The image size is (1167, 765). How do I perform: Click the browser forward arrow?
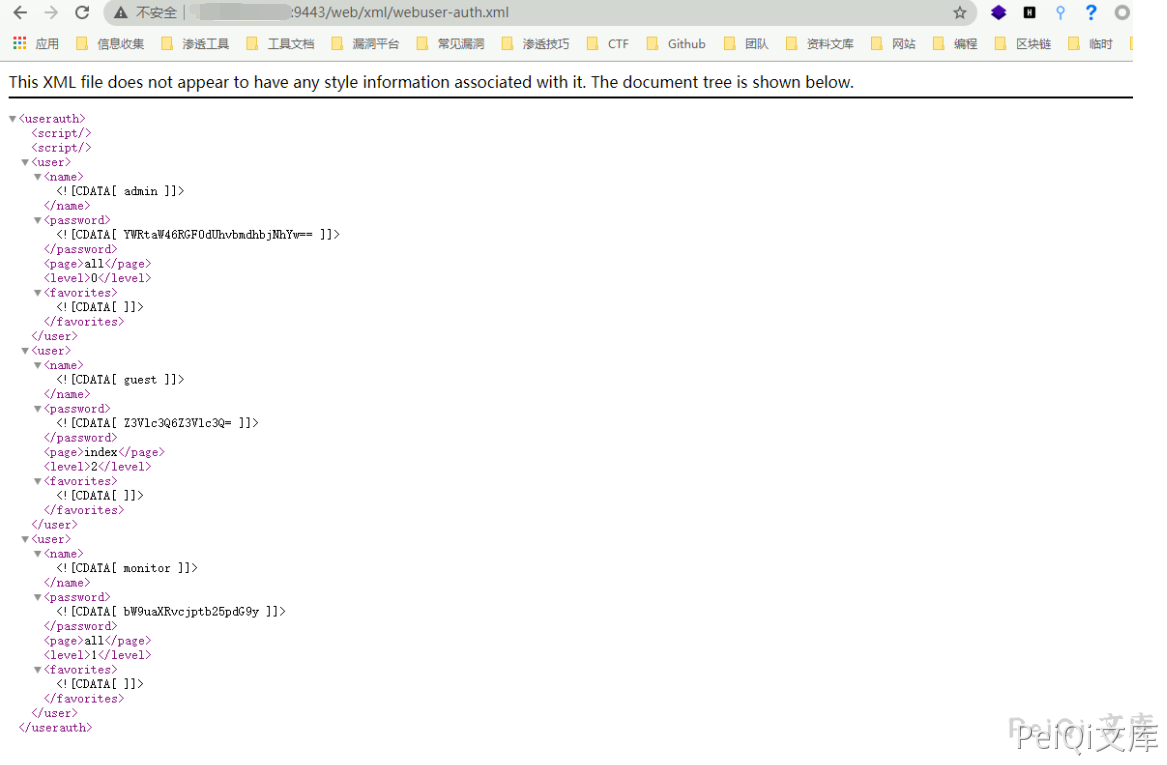pyautogui.click(x=51, y=13)
